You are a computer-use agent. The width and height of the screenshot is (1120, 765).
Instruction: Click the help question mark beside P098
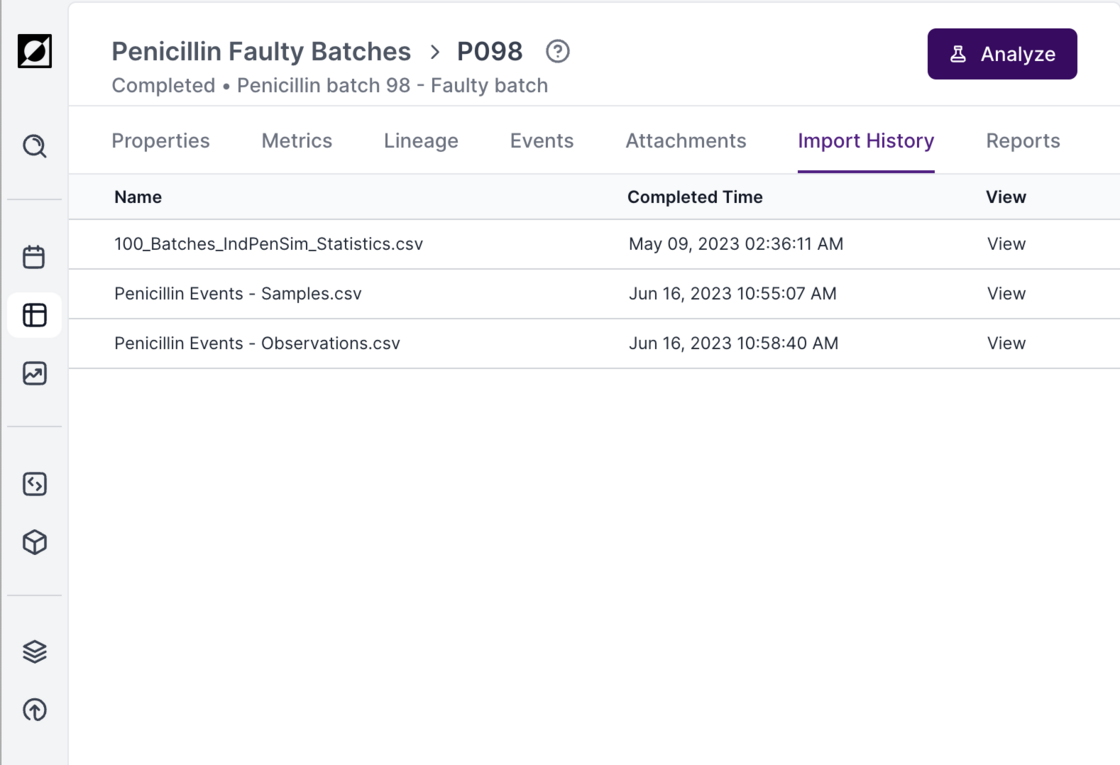click(558, 51)
